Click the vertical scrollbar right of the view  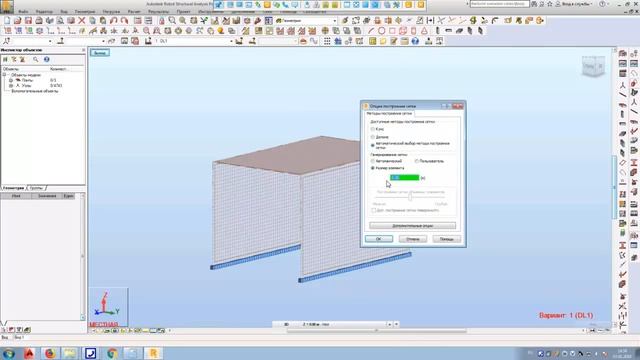pos(614,187)
